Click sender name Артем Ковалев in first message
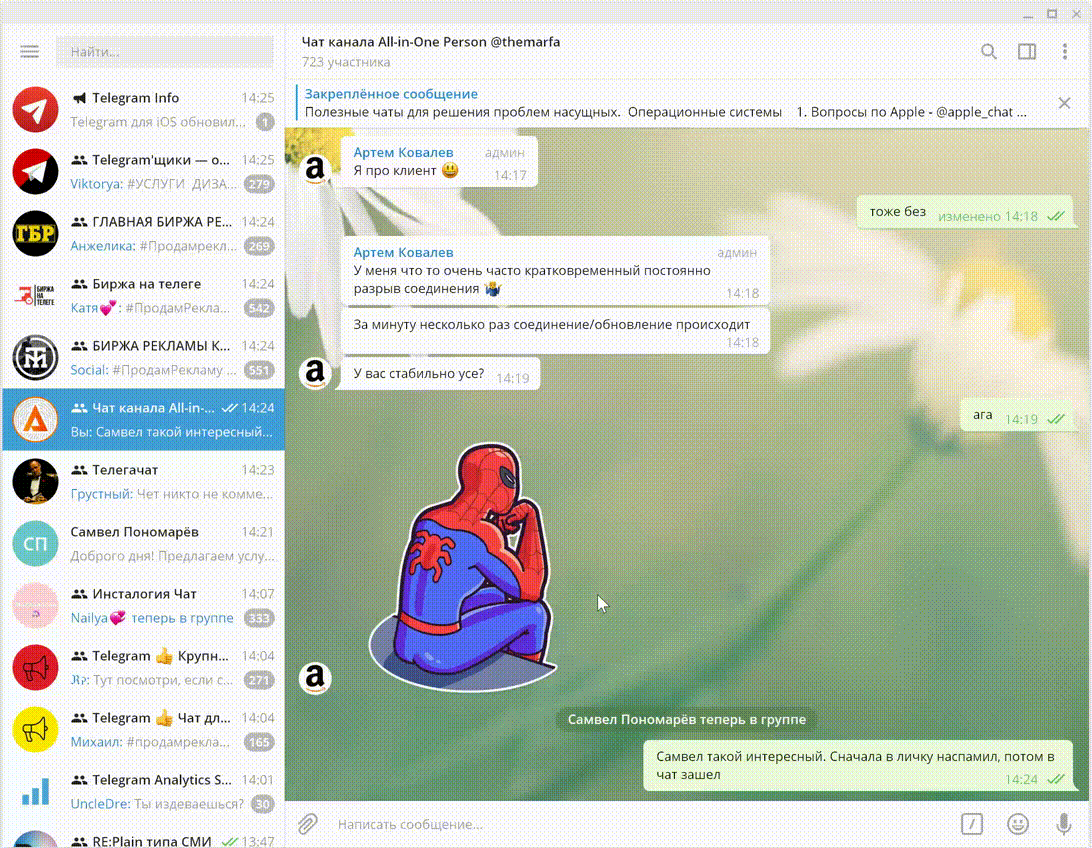The image size is (1092, 848). [403, 152]
